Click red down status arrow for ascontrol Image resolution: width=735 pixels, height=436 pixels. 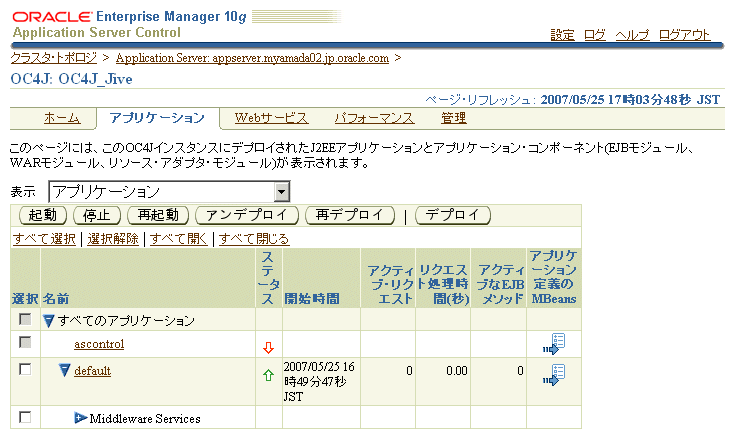[268, 347]
